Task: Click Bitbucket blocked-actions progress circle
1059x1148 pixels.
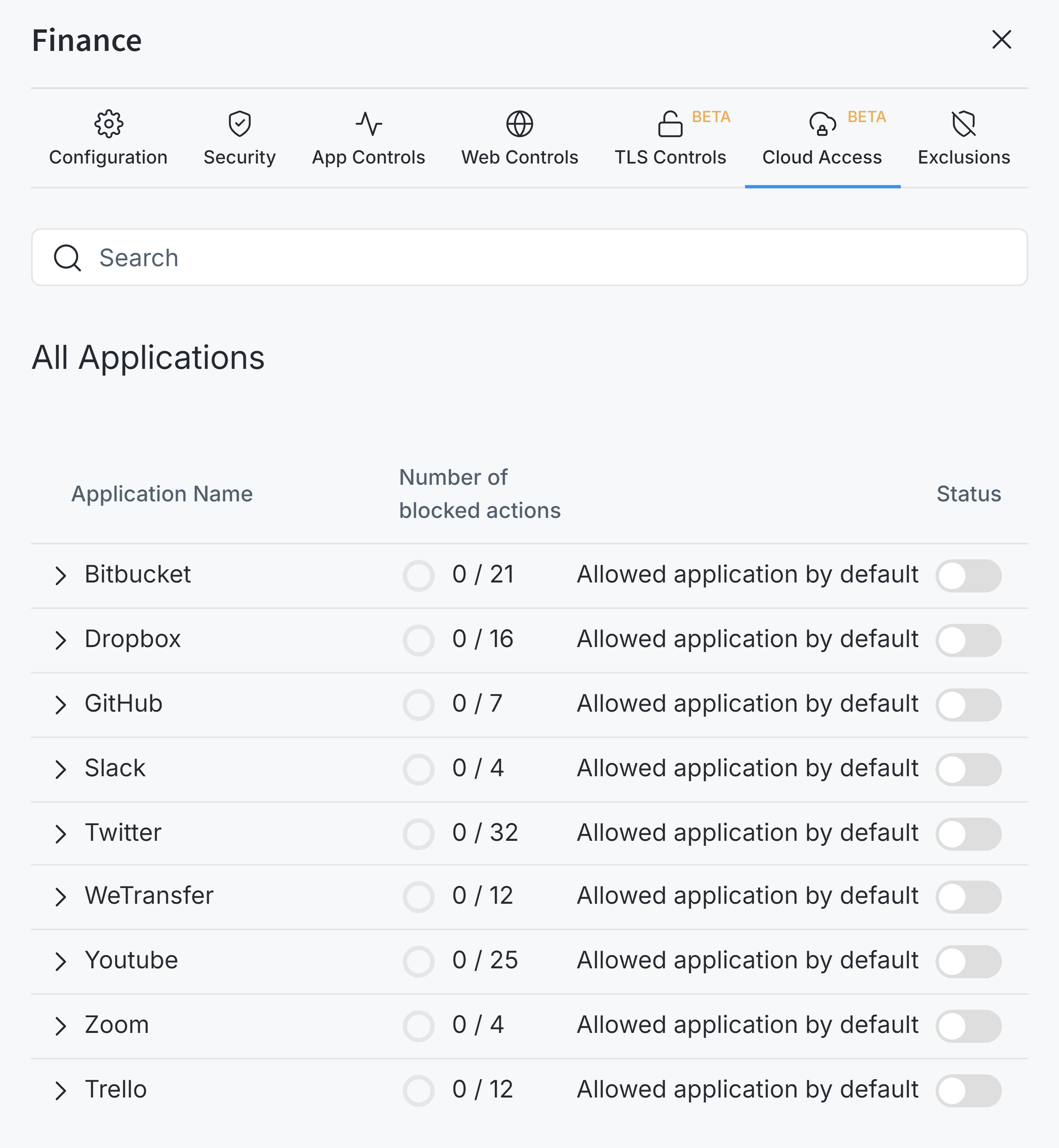Action: pos(418,575)
